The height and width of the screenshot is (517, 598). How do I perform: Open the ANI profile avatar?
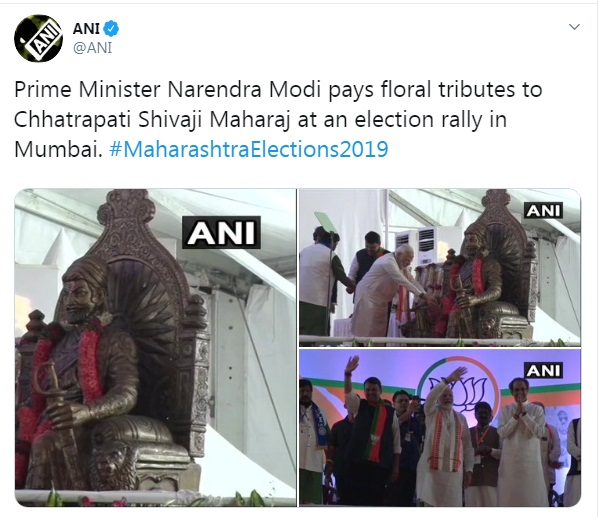point(38,39)
